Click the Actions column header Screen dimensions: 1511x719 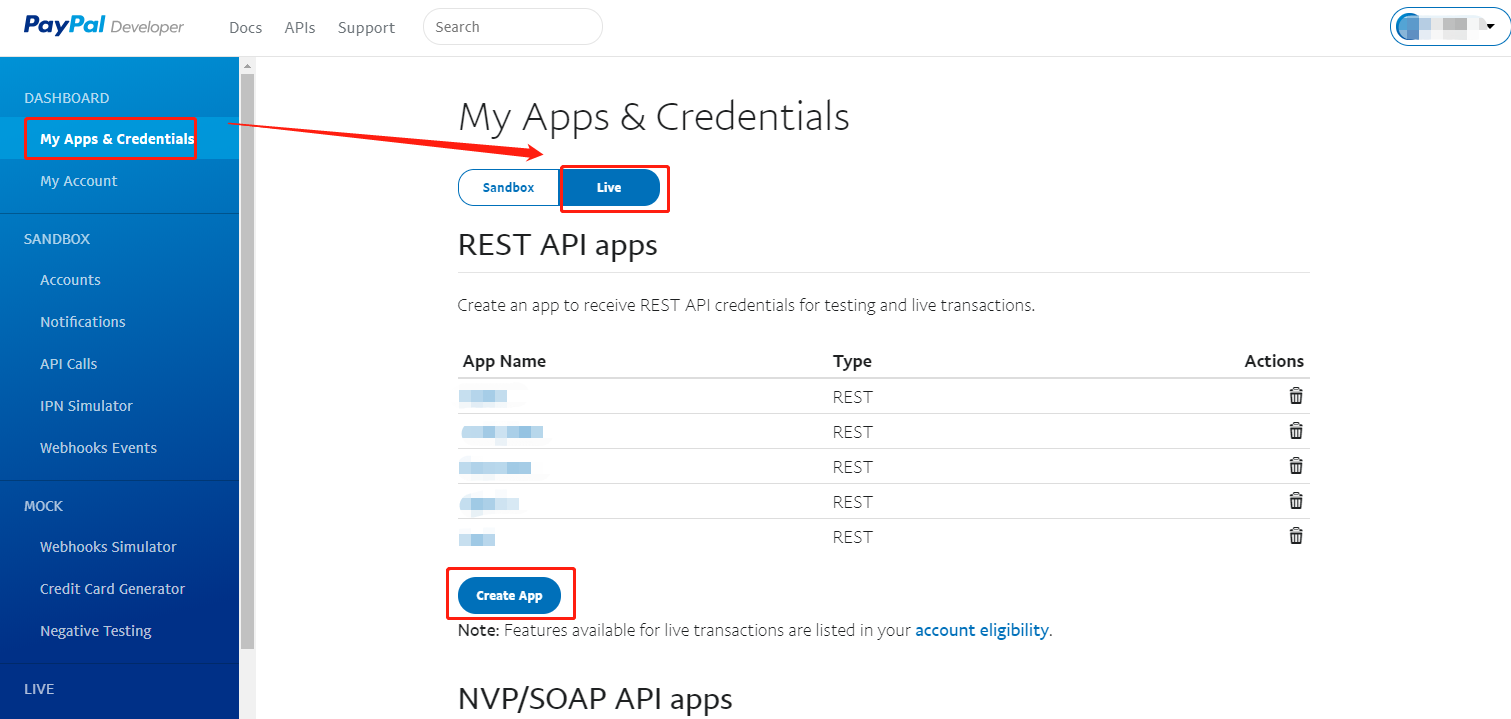click(x=1274, y=361)
